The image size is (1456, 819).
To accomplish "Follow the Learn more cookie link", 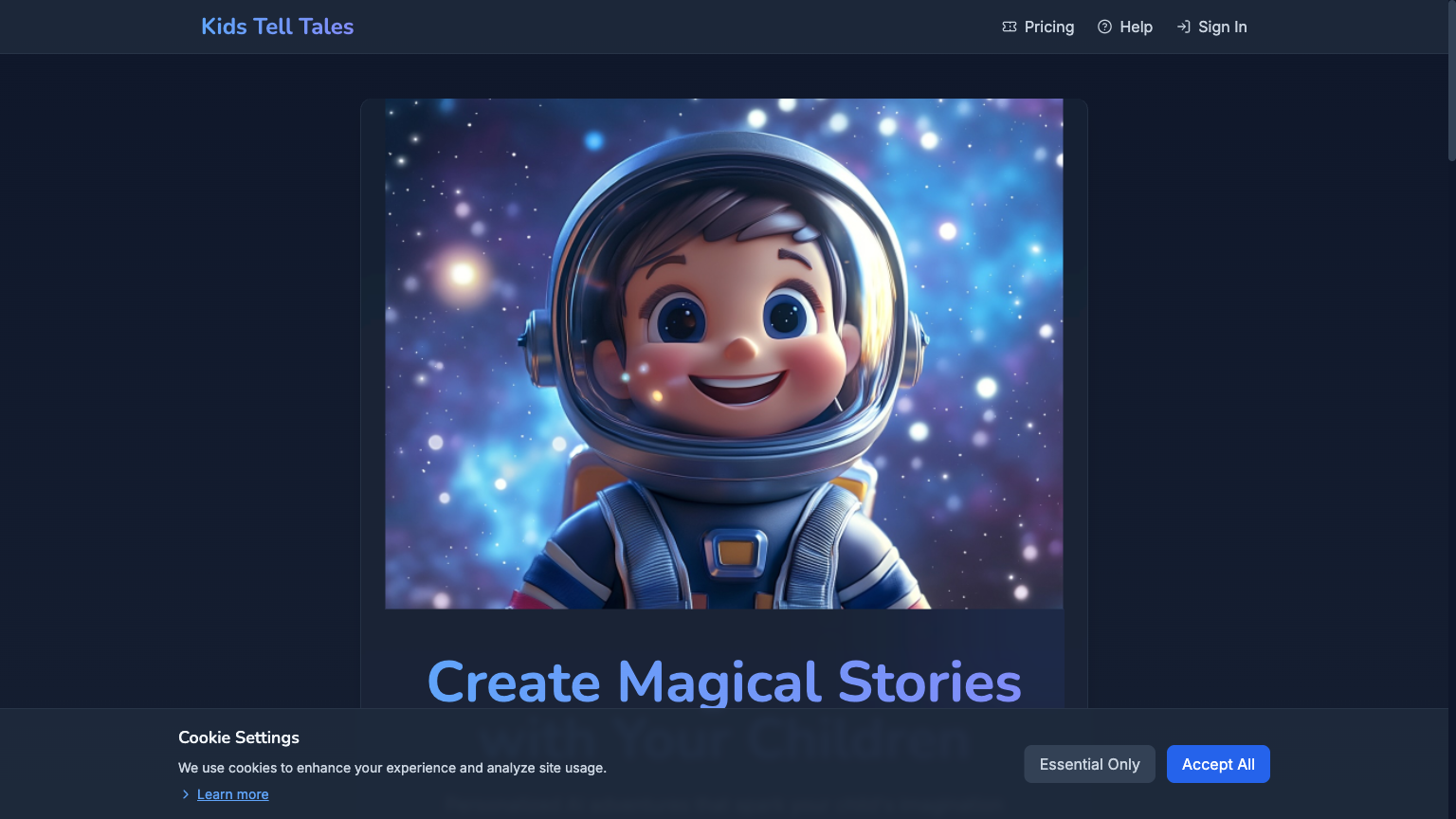I will click(x=232, y=794).
